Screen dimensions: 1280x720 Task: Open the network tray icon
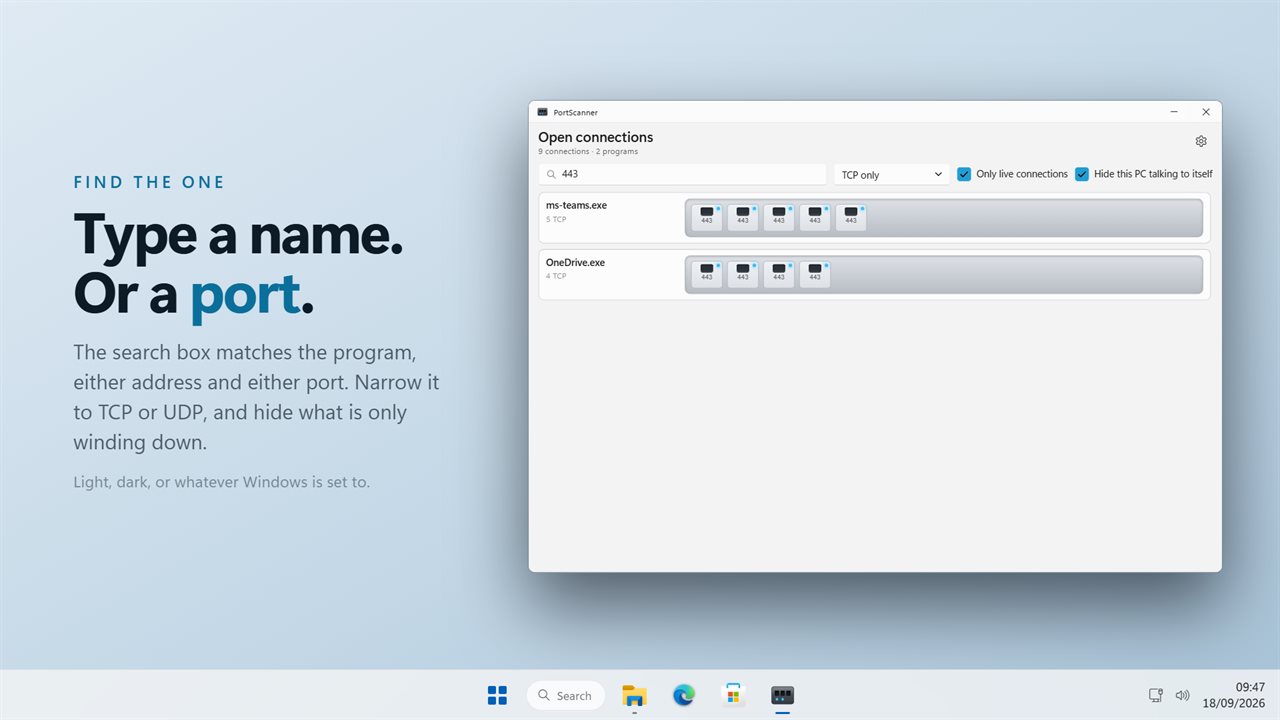click(x=1156, y=695)
